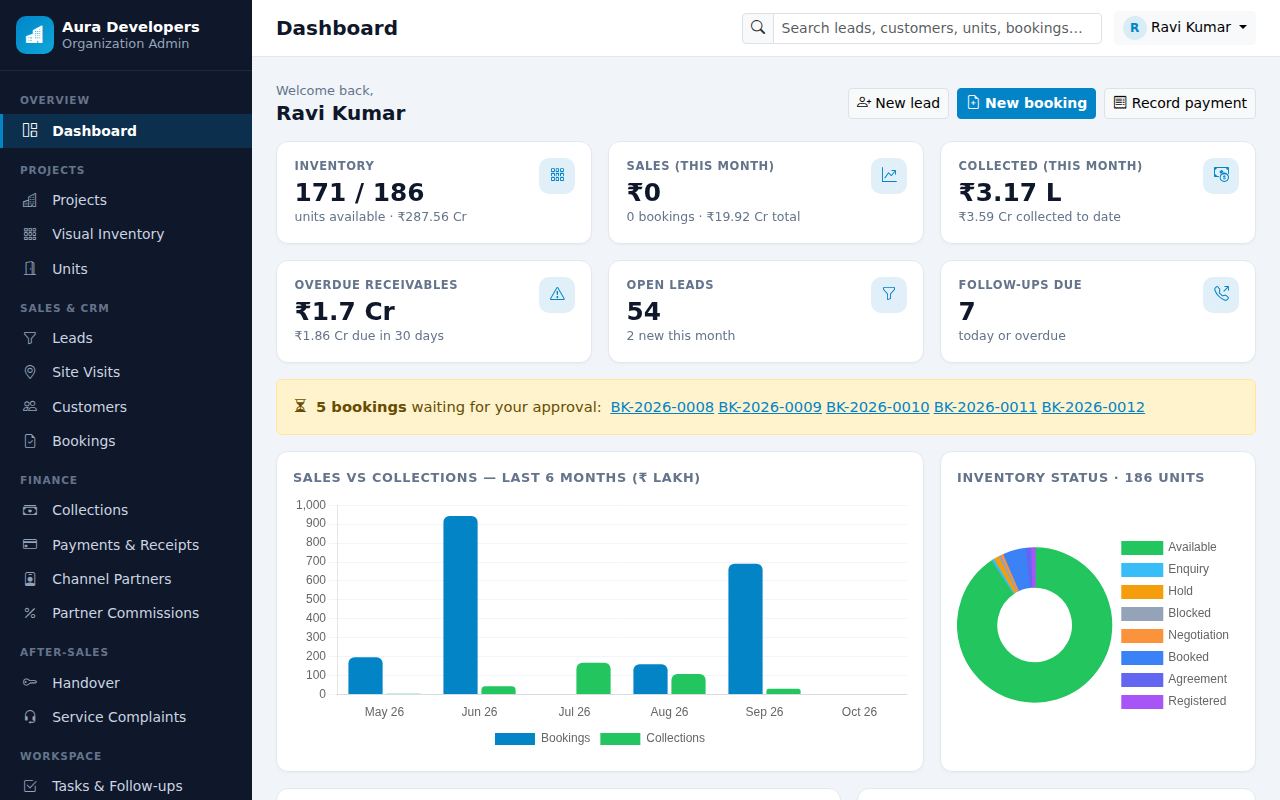Click the Handover key icon
The height and width of the screenshot is (800, 1280).
coord(30,683)
